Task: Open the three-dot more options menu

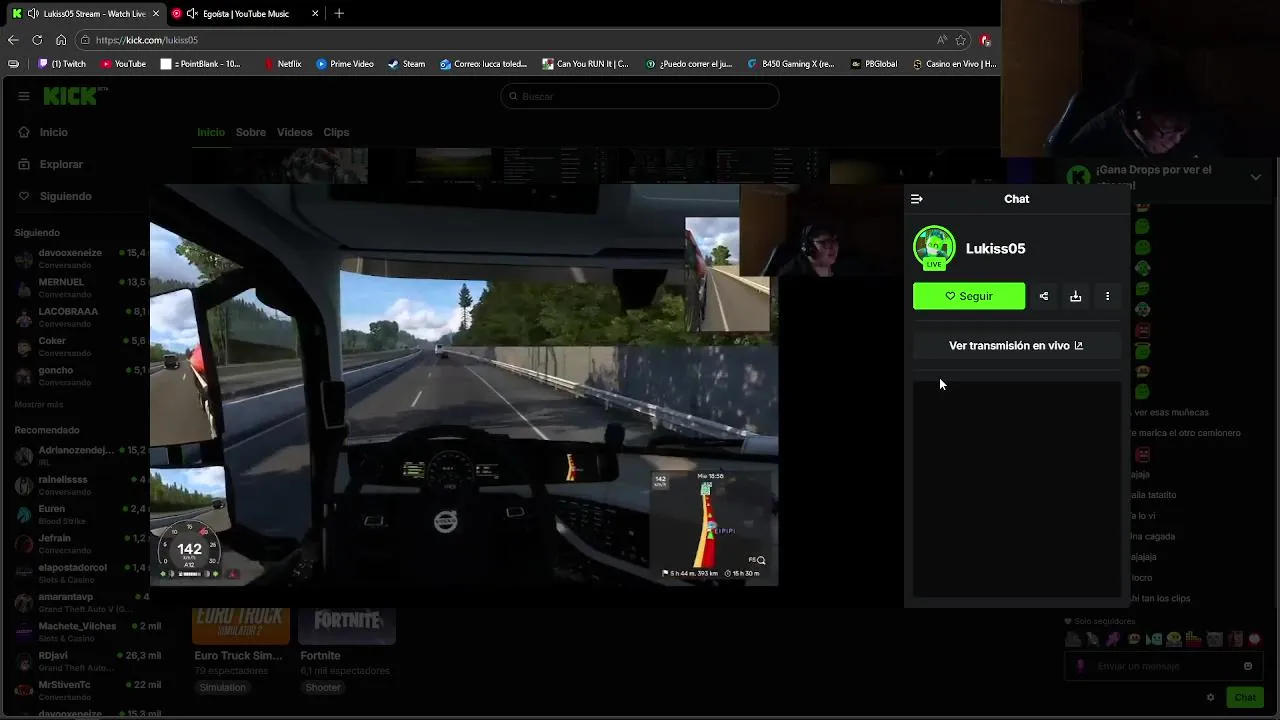Action: coord(1107,296)
